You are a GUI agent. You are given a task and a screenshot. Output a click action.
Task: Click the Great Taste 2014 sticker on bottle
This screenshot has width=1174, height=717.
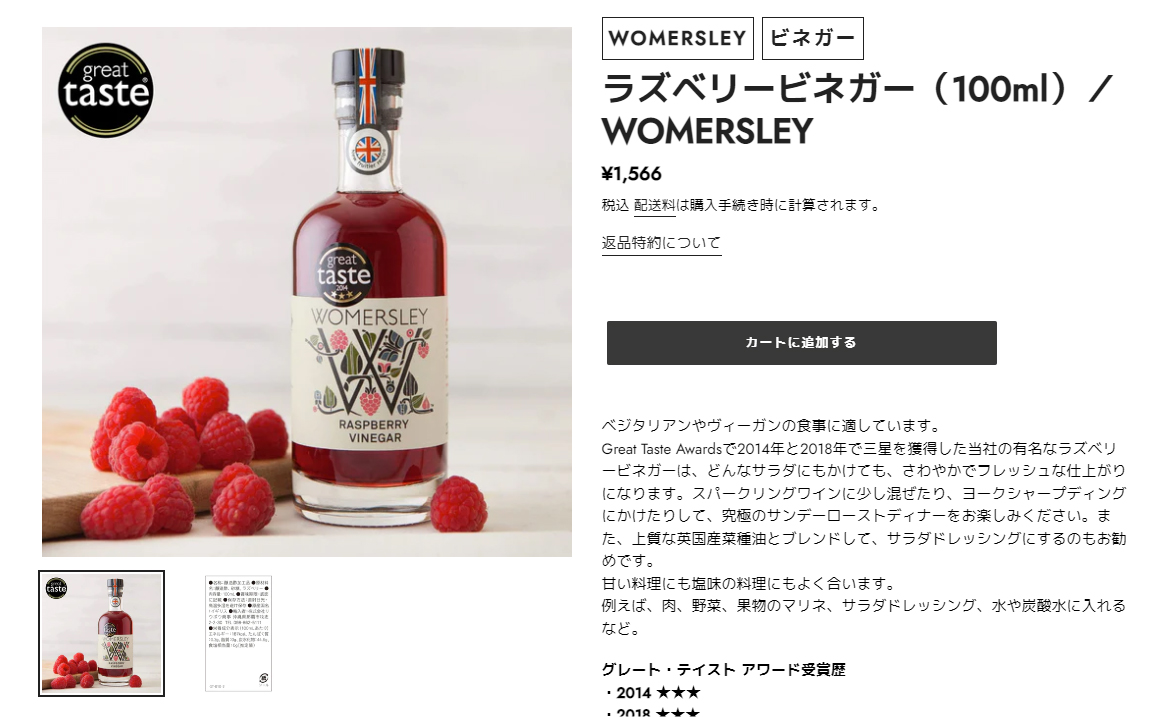coord(344,274)
